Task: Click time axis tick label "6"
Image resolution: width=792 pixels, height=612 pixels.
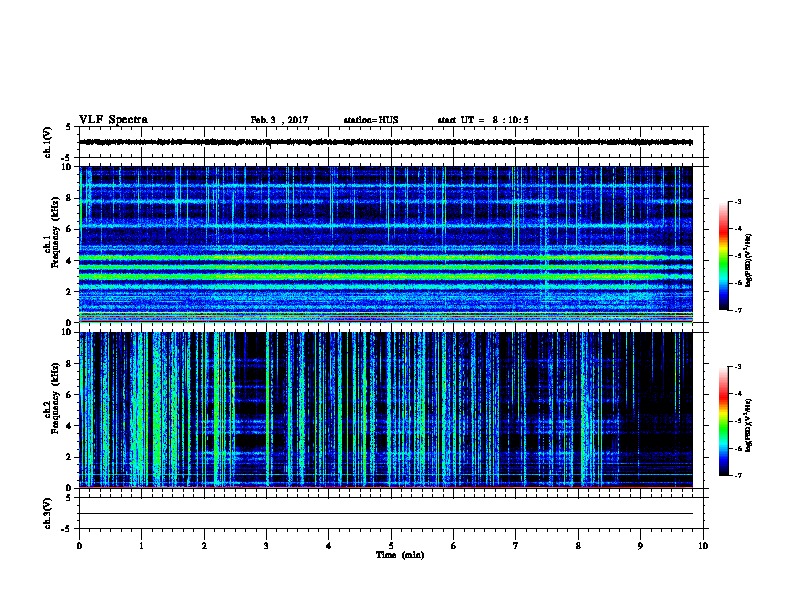Action: 454,545
